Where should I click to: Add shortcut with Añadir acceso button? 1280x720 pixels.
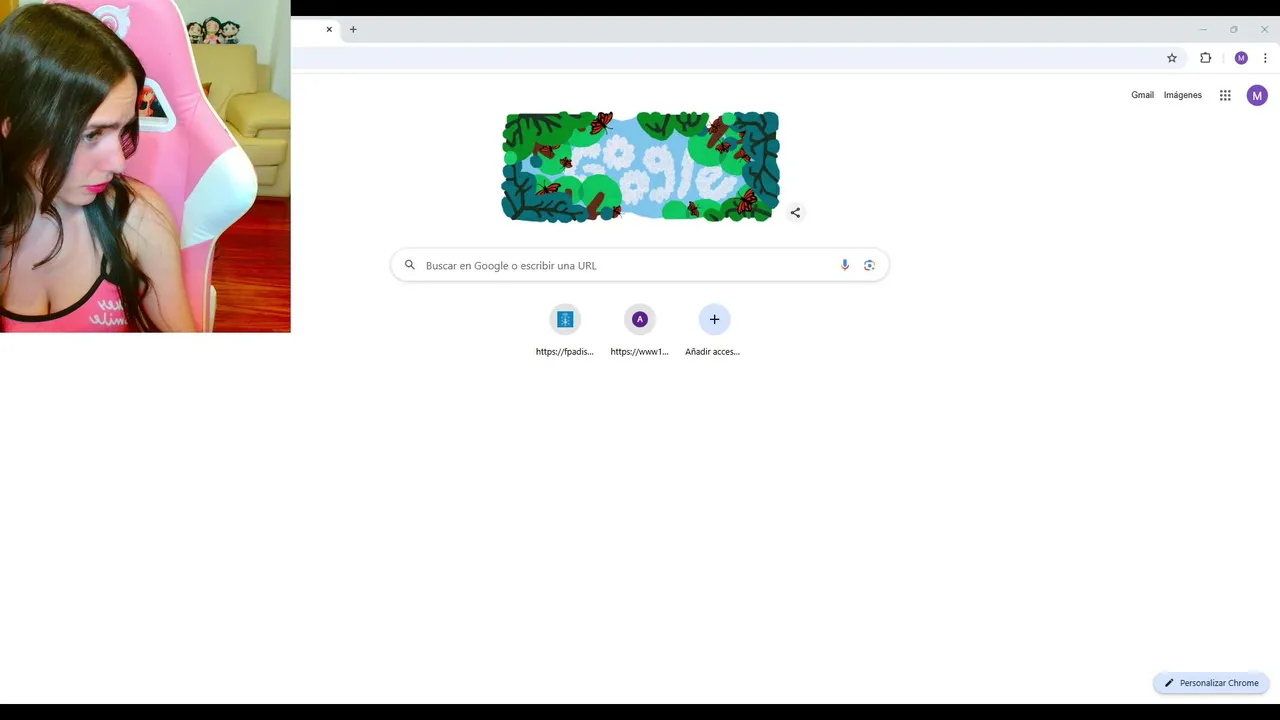714,330
